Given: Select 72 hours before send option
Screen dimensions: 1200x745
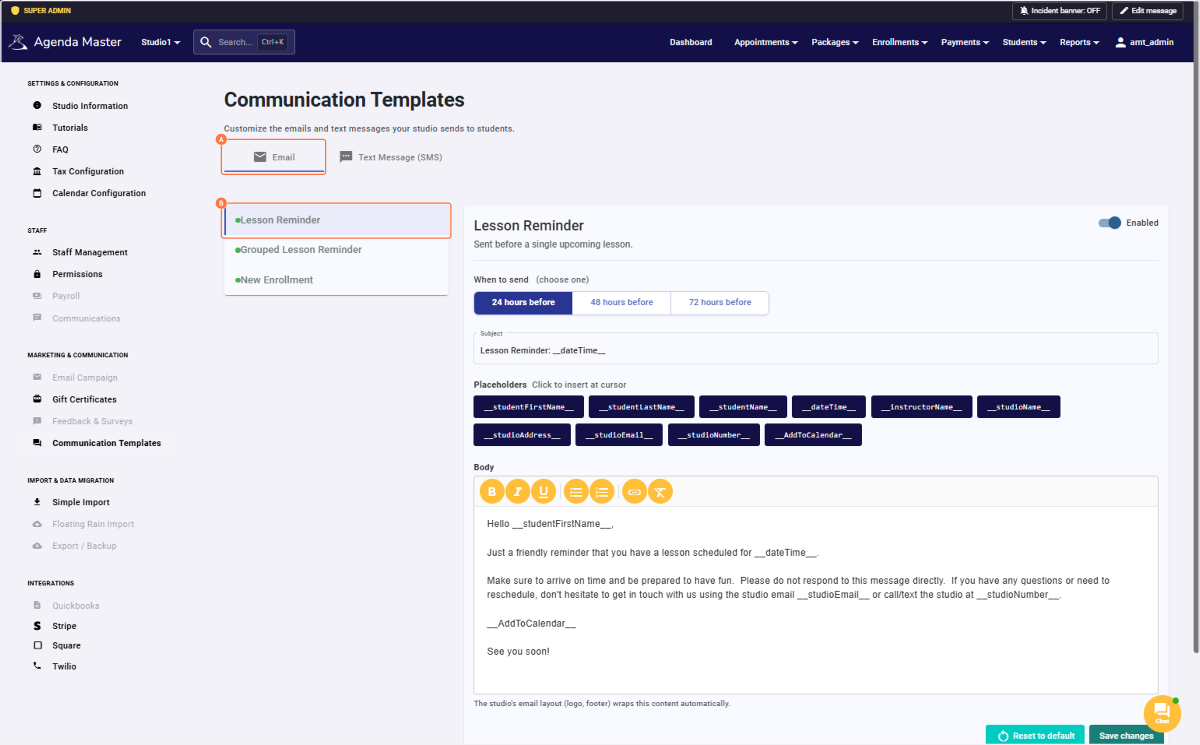Looking at the screenshot, I should pyautogui.click(x=719, y=302).
